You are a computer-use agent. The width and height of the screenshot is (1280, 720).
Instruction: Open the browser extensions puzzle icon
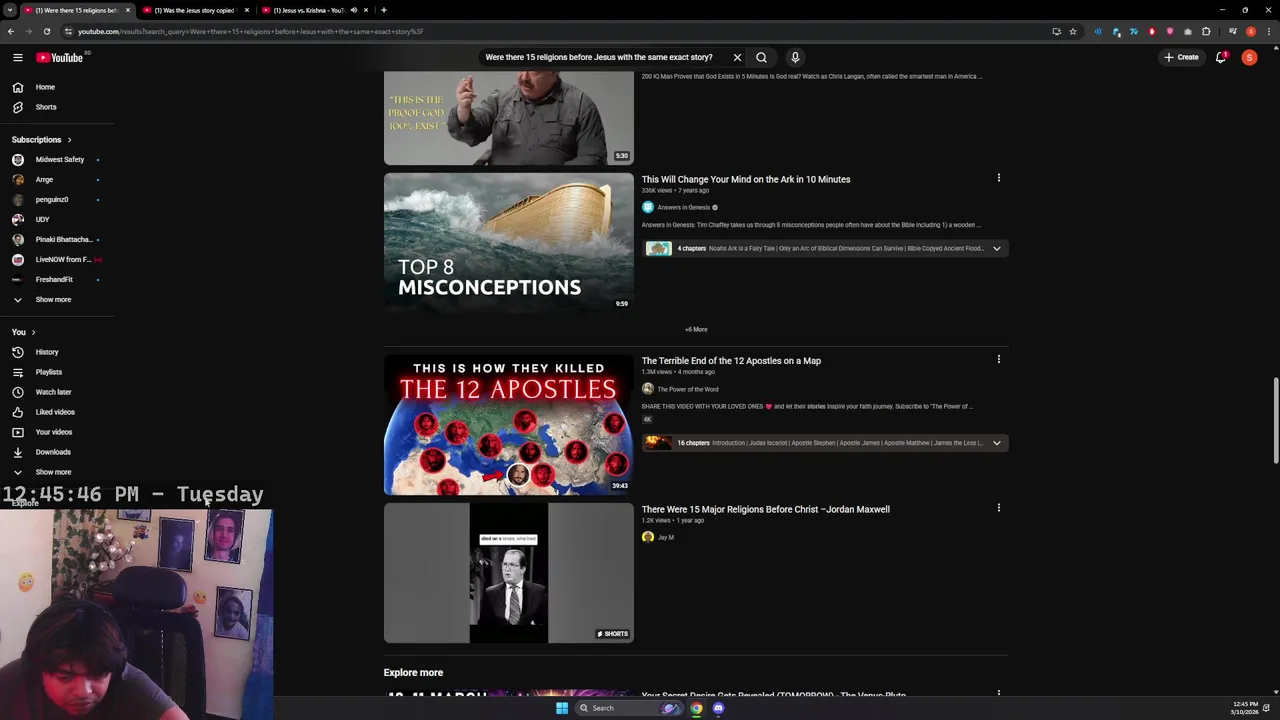(x=1206, y=31)
